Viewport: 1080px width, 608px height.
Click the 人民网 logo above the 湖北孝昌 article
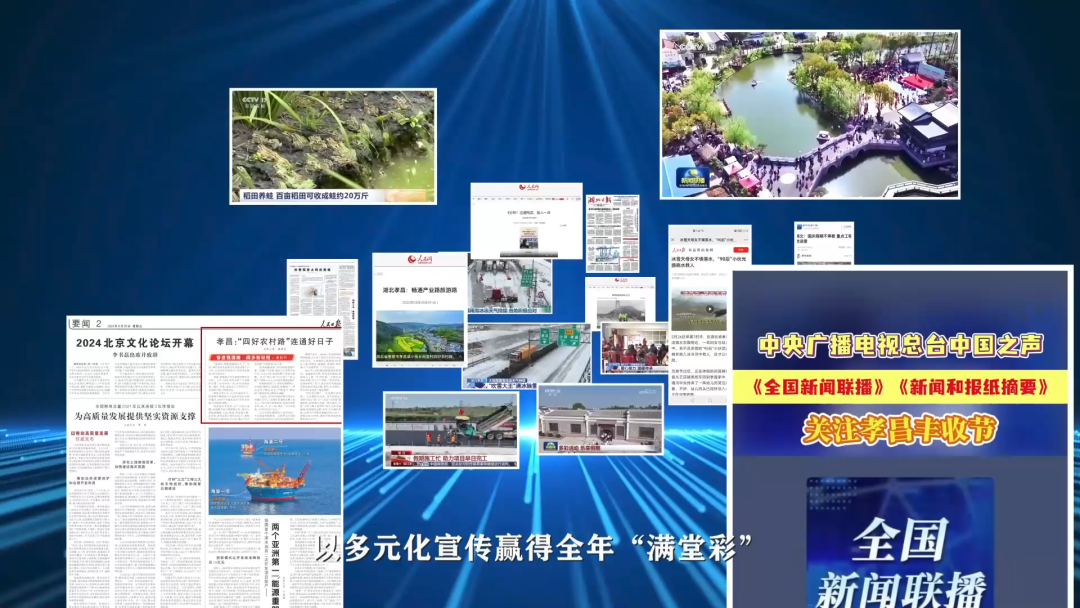pos(420,259)
